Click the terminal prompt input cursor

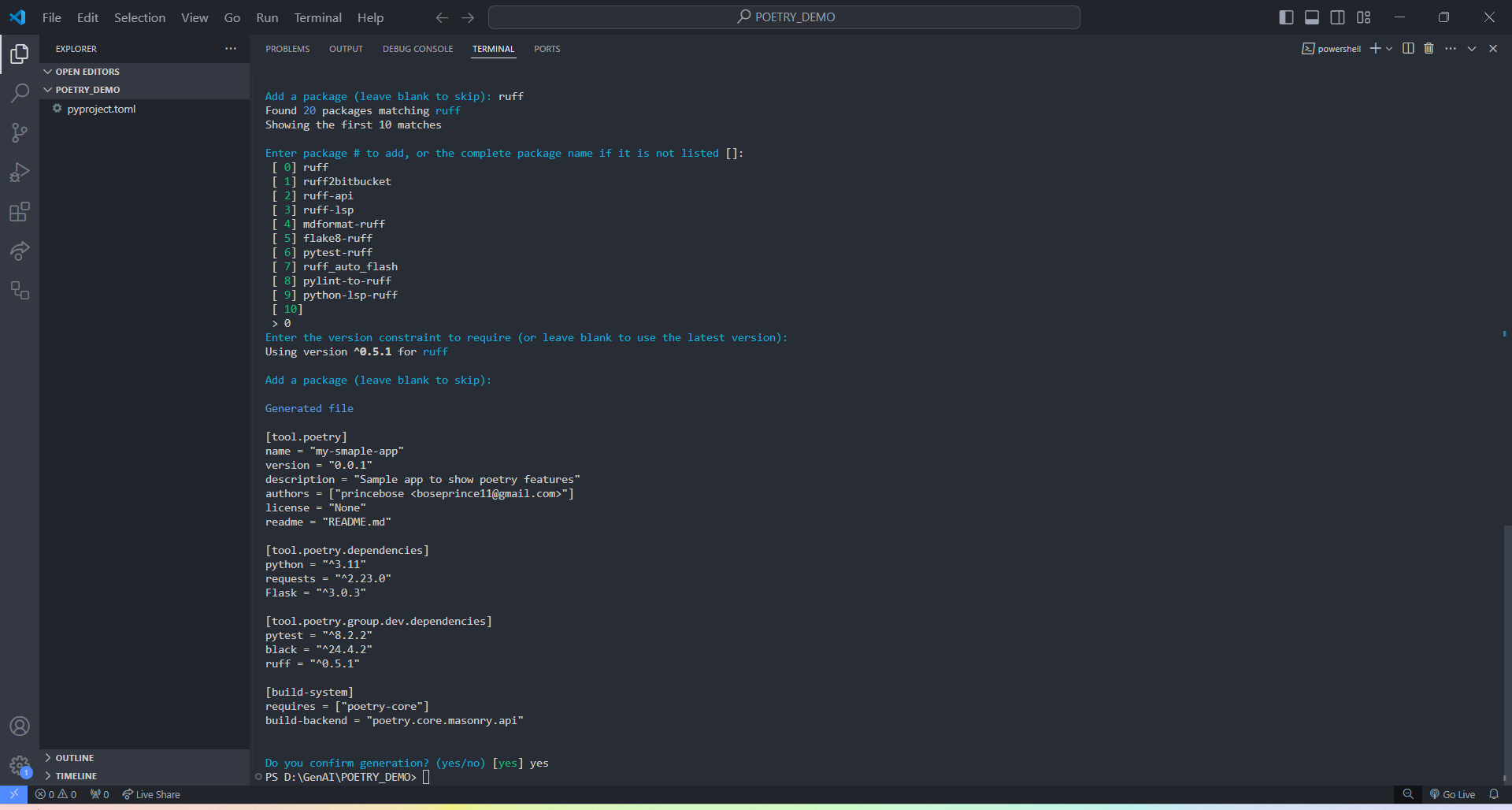pos(426,777)
